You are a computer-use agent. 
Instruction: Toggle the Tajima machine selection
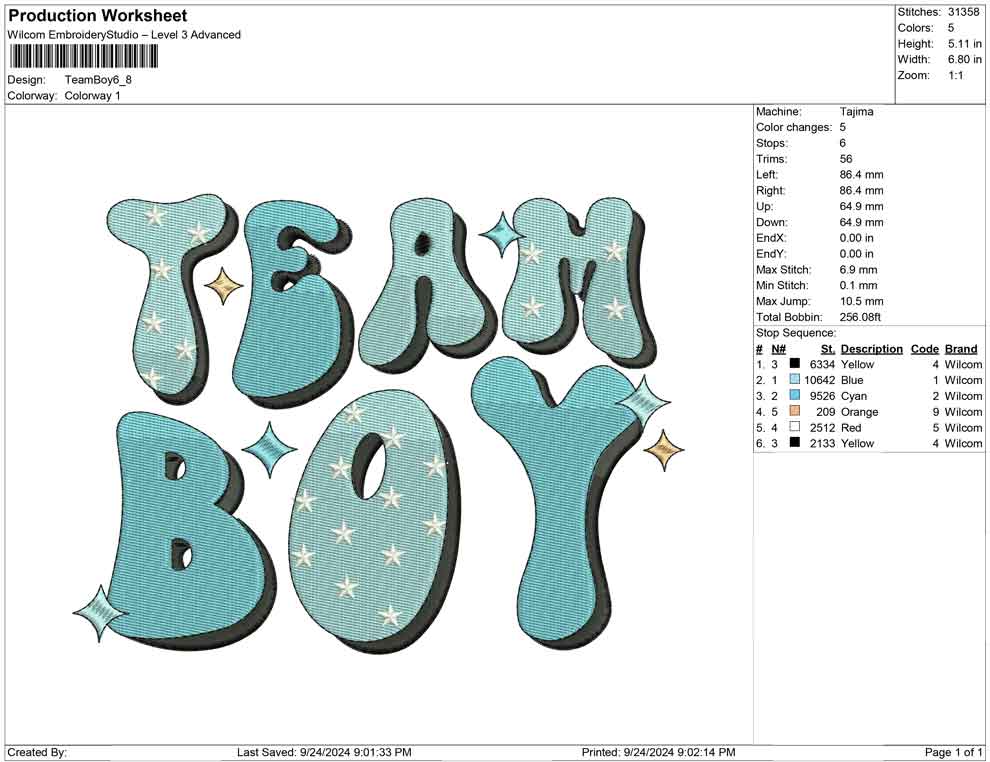pyautogui.click(x=855, y=111)
